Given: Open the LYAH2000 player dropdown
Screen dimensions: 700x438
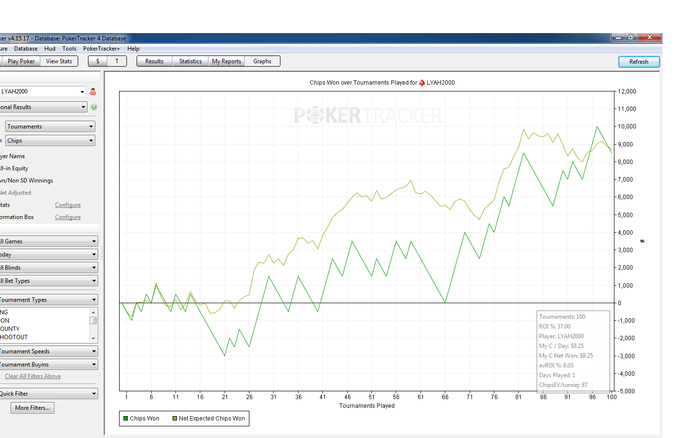Looking at the screenshot, I should (x=43, y=92).
